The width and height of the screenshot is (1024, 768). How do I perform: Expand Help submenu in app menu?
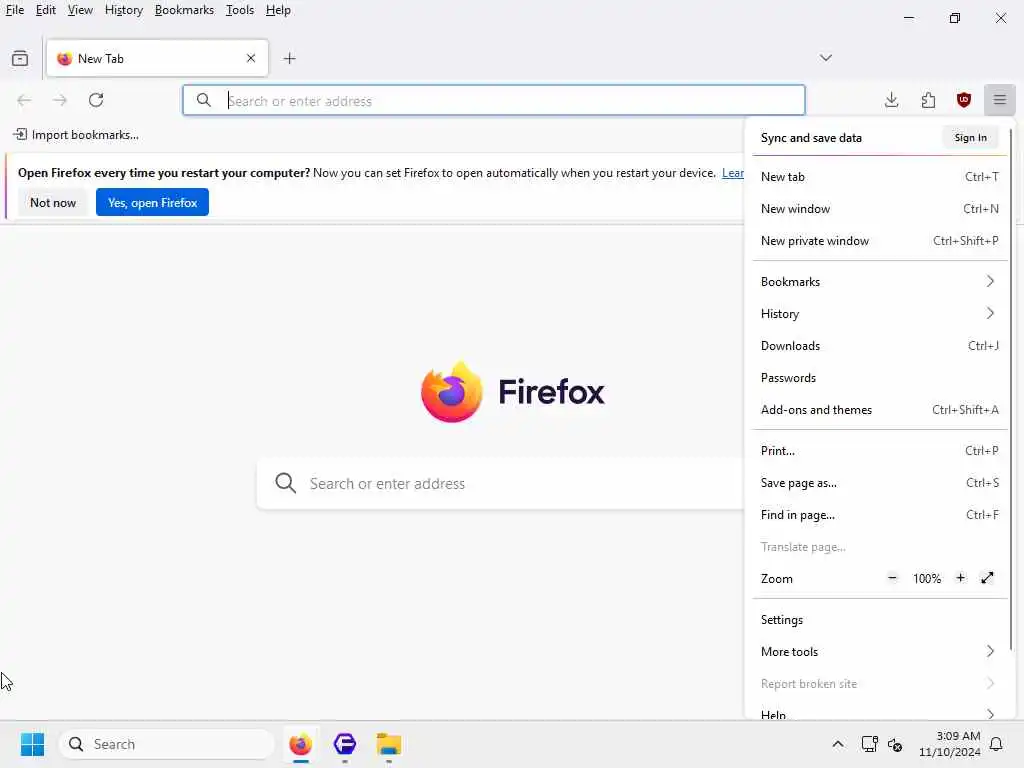coord(880,714)
